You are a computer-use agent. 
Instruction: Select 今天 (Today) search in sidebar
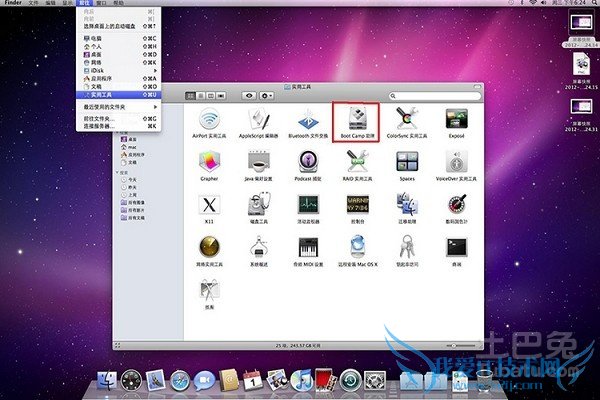(x=129, y=180)
